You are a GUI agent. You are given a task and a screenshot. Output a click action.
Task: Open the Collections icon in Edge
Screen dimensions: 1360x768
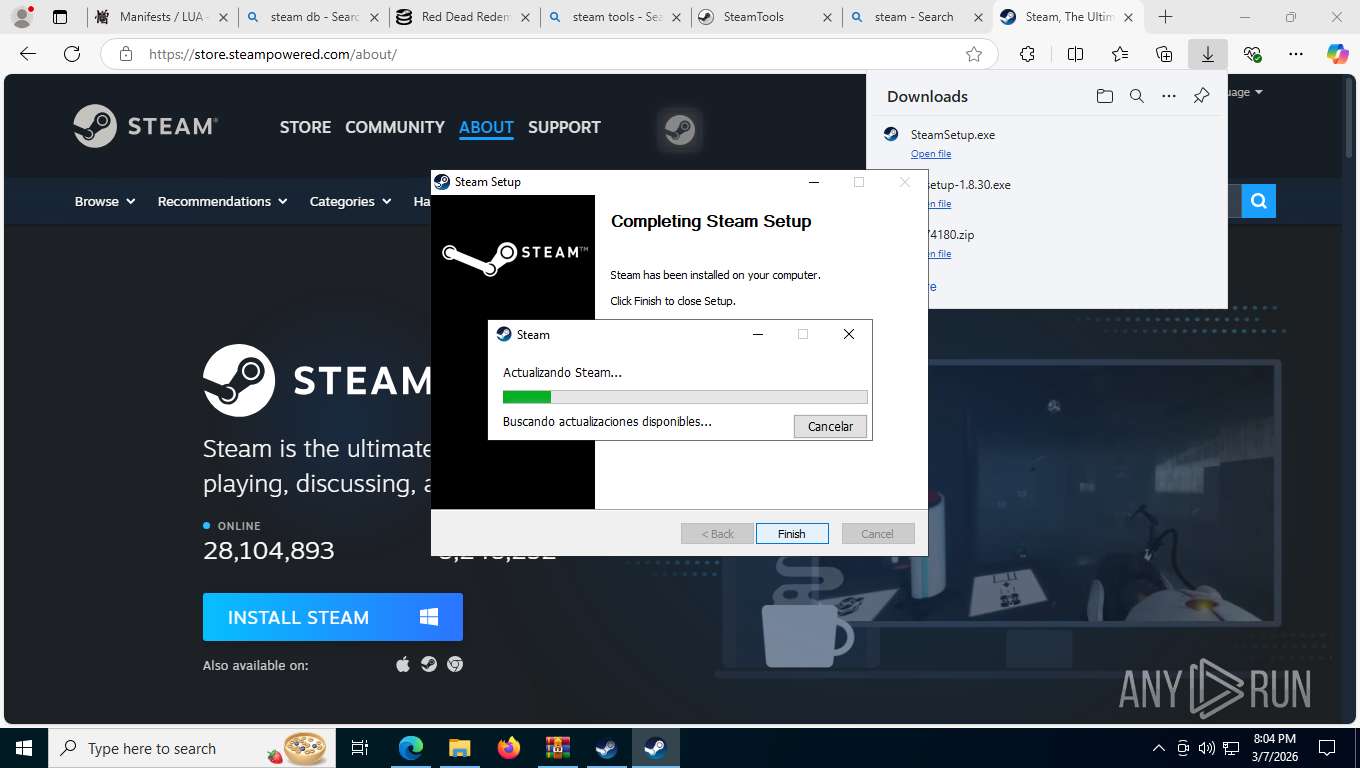tap(1164, 54)
